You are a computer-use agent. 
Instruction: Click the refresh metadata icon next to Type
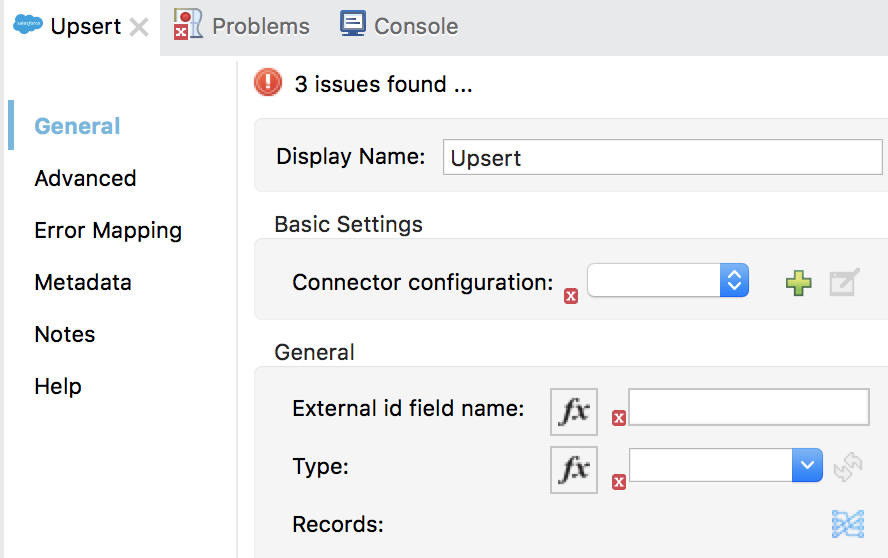point(848,466)
